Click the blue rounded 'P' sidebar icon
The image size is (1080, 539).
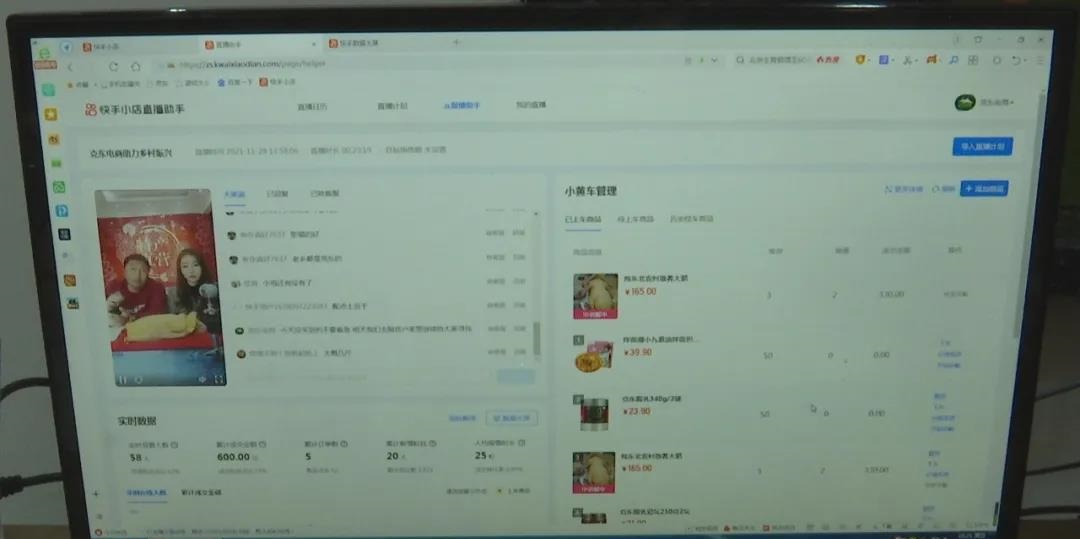point(62,211)
